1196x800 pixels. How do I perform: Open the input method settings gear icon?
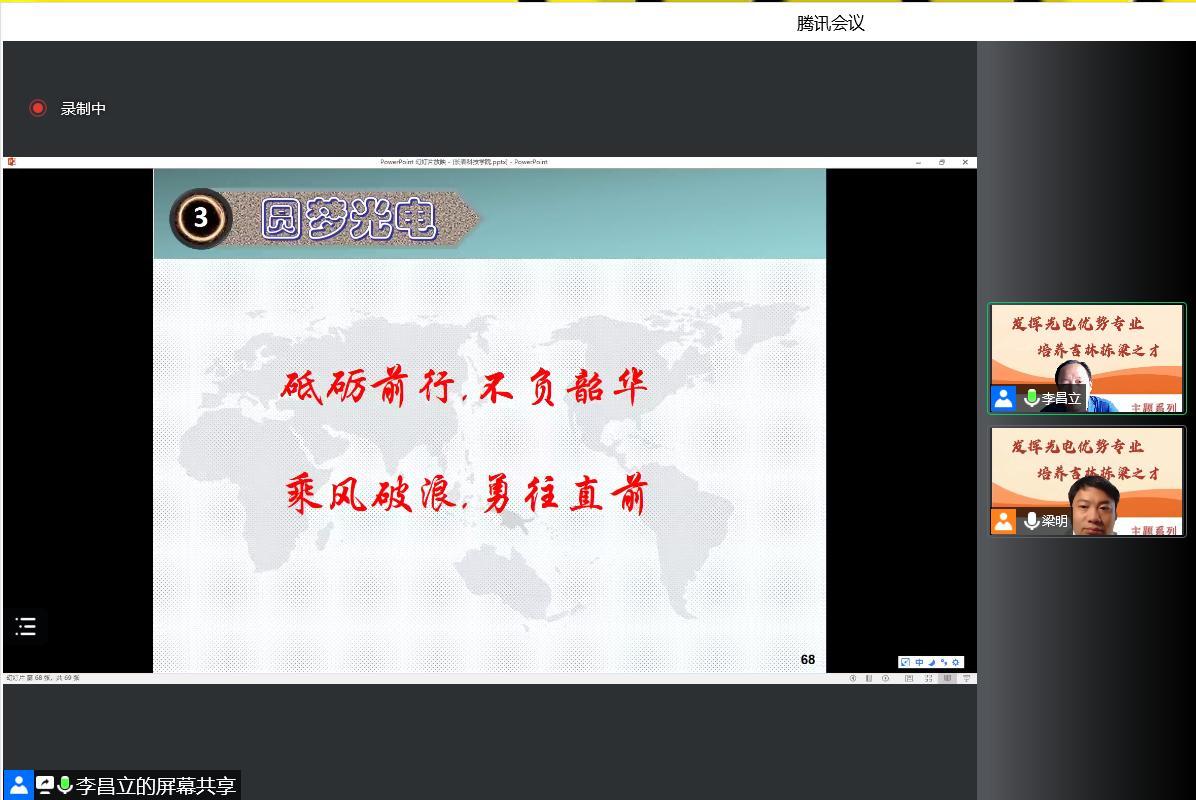tap(955, 662)
